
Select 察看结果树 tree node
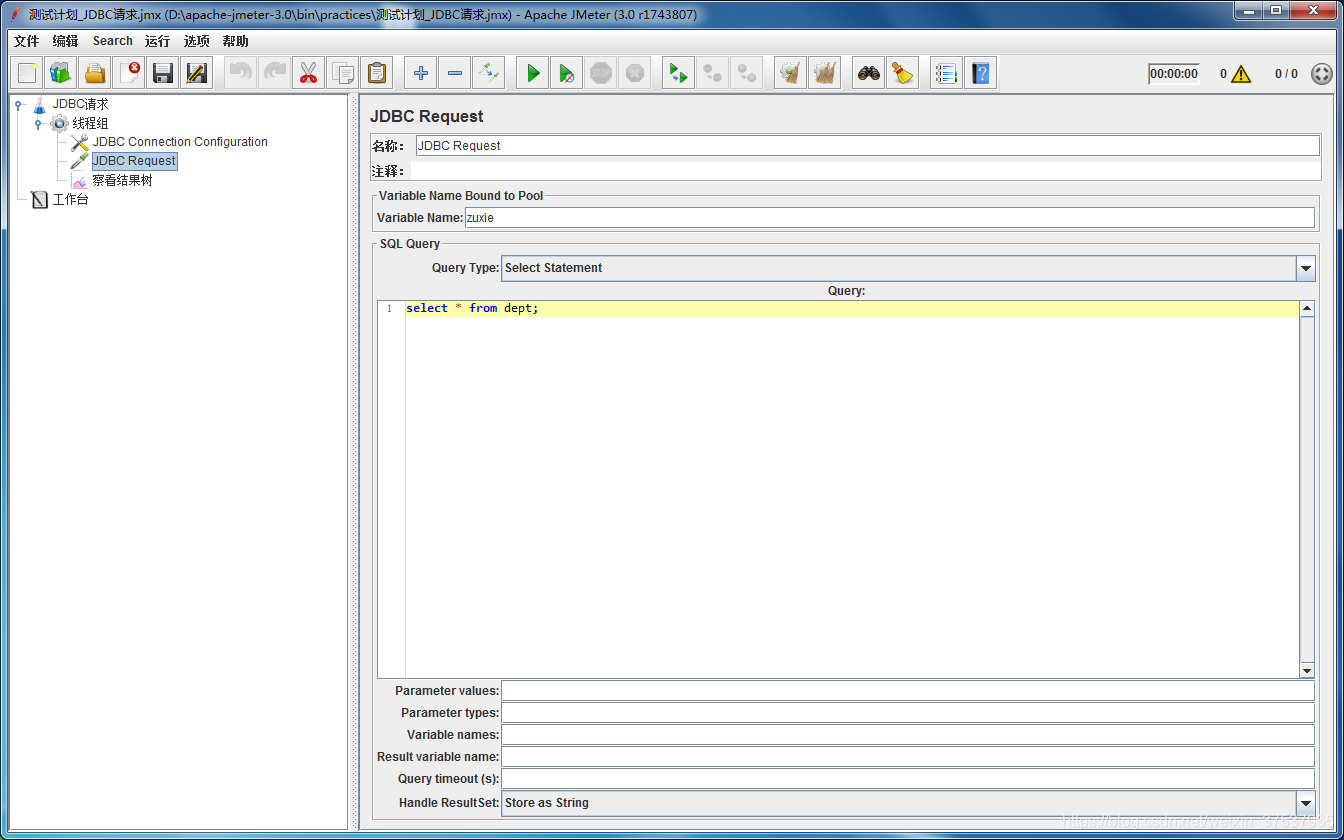(122, 181)
